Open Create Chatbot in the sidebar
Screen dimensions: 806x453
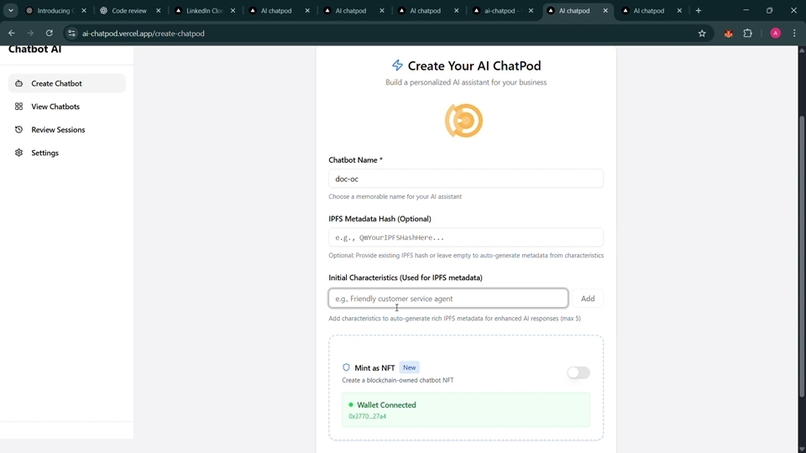click(x=67, y=83)
